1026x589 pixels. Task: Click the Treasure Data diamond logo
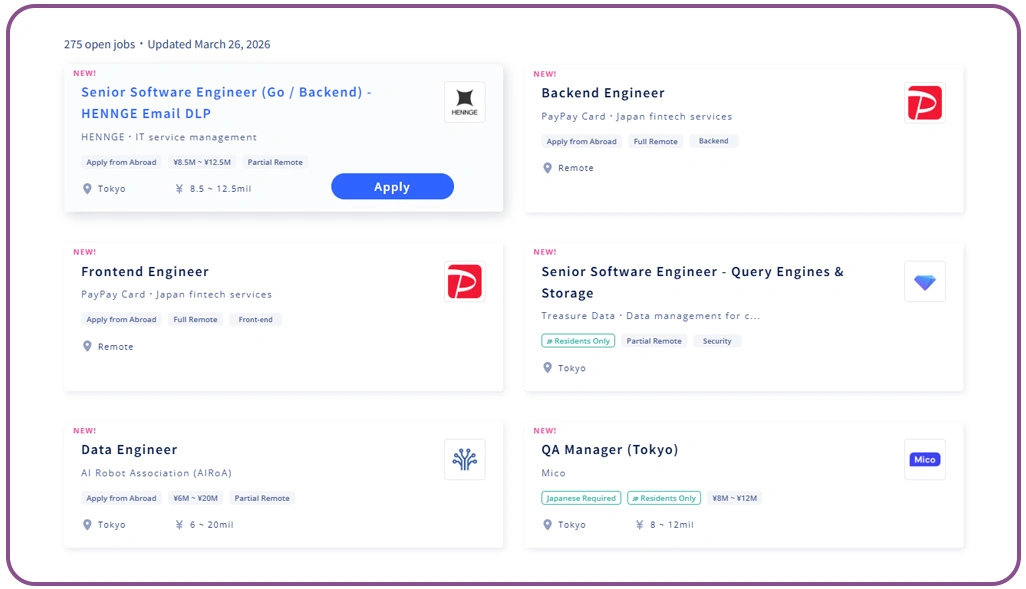tap(925, 281)
